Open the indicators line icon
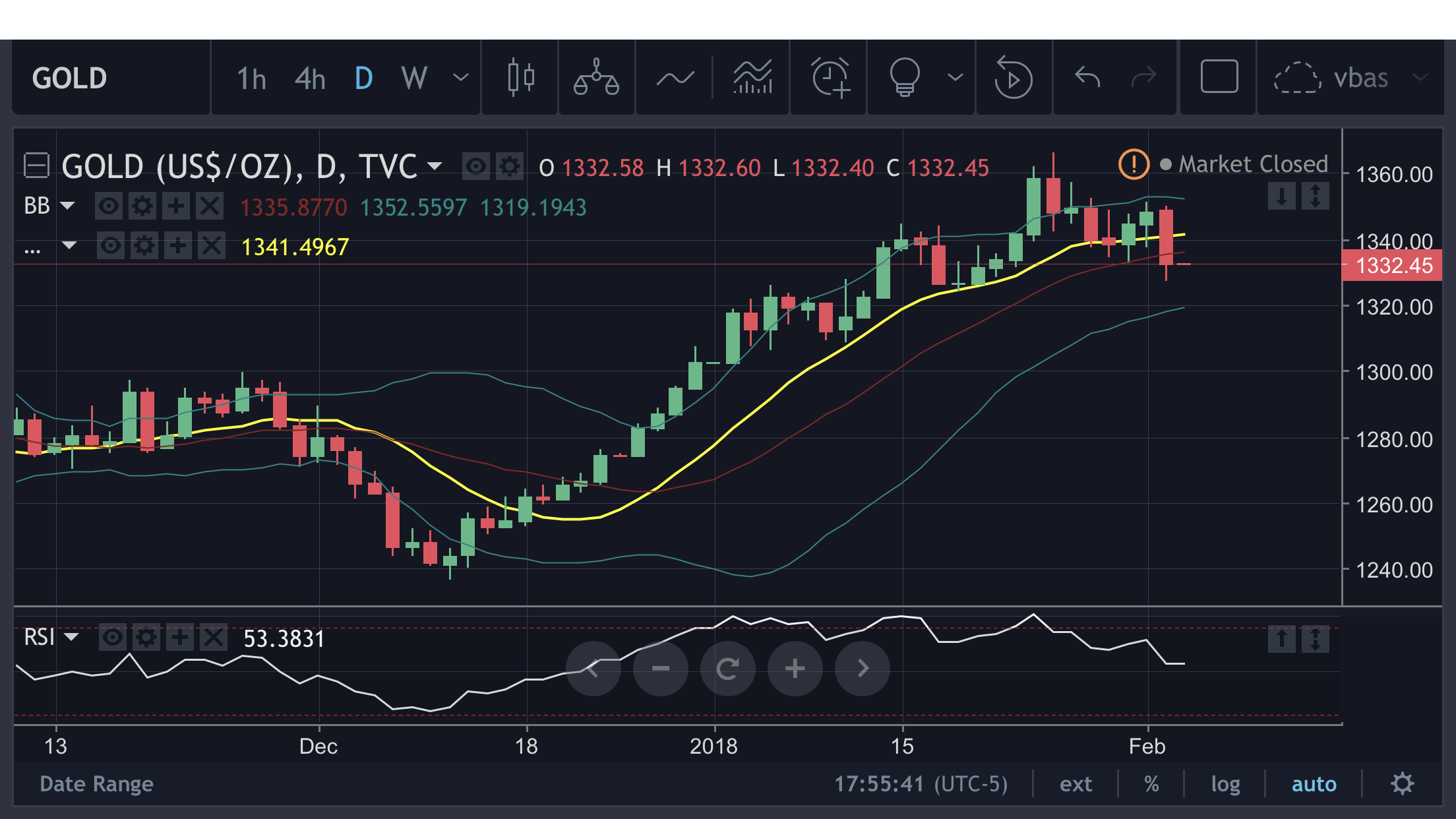Screen dimensions: 1456x819 [675, 78]
